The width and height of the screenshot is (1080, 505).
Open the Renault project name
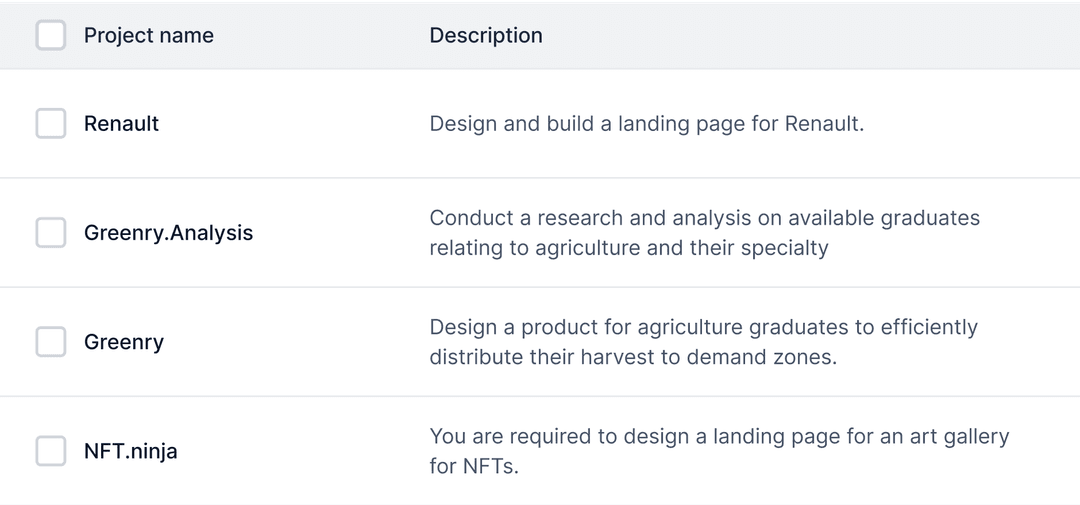pos(122,124)
